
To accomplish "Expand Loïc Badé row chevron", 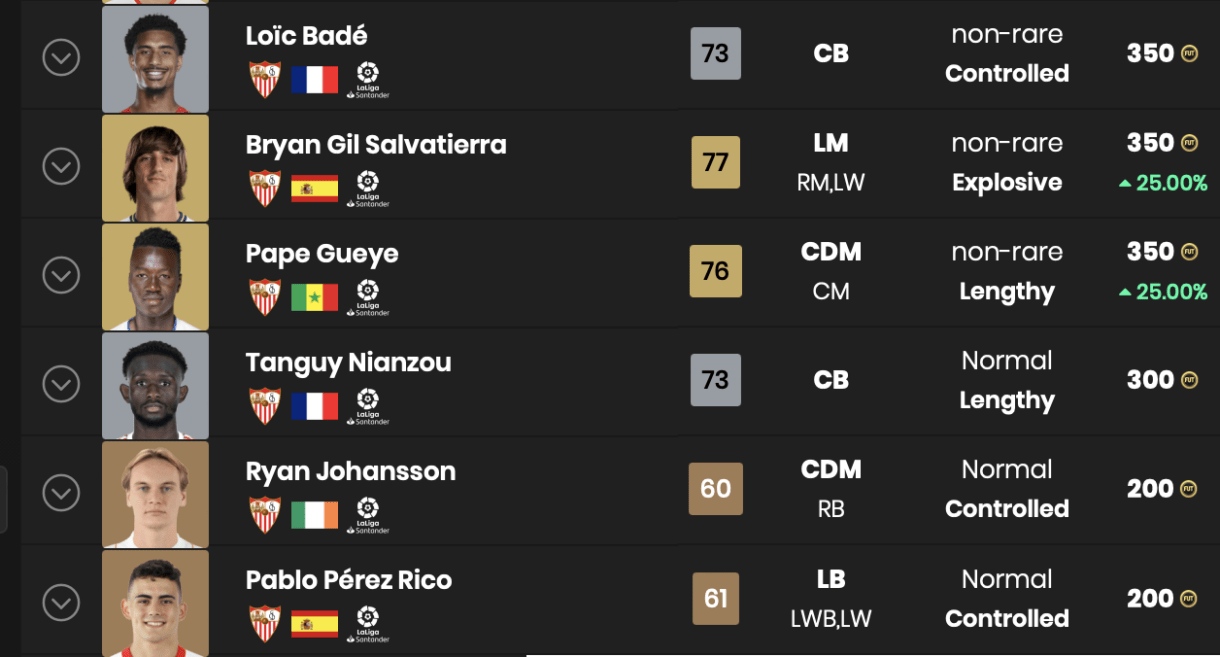I will [61, 58].
